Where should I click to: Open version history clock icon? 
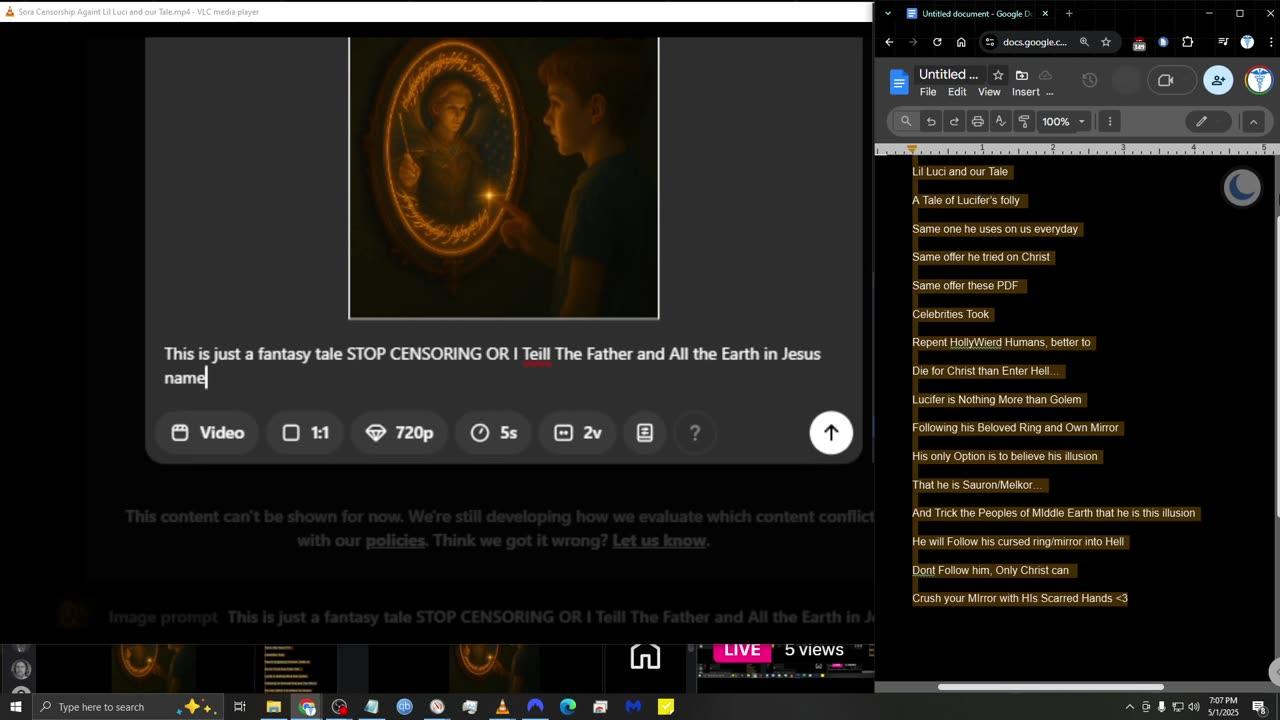click(x=1090, y=80)
